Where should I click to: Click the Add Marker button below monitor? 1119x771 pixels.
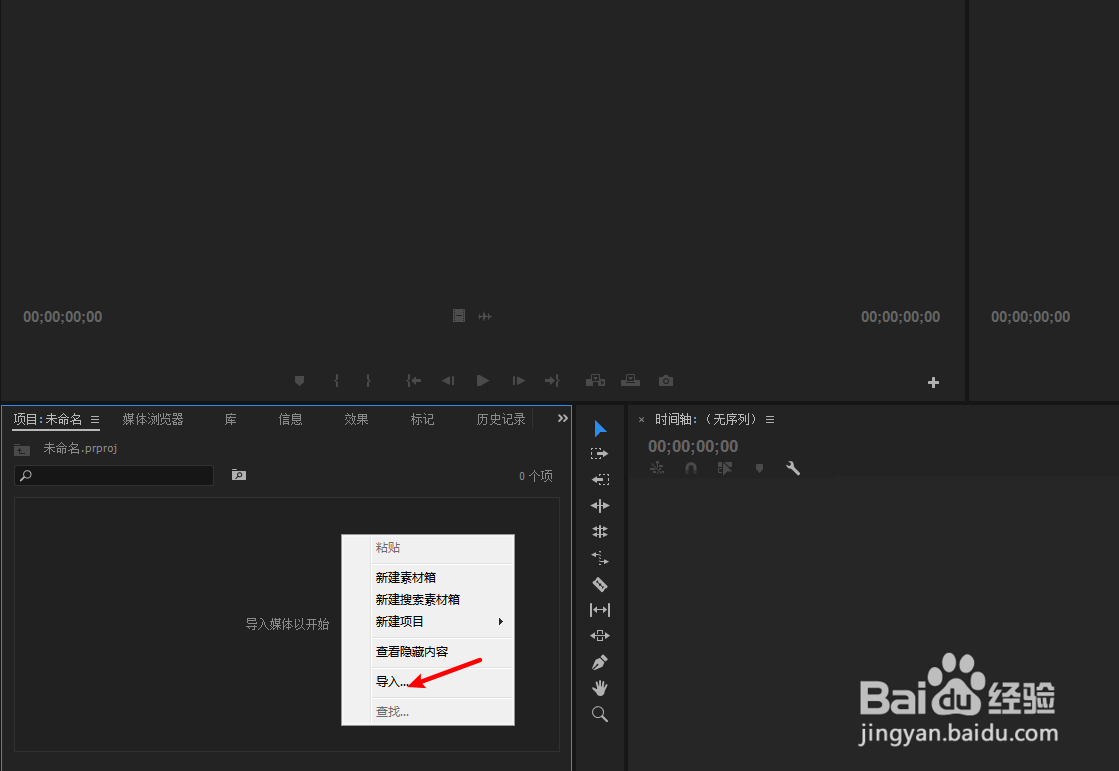[x=299, y=380]
